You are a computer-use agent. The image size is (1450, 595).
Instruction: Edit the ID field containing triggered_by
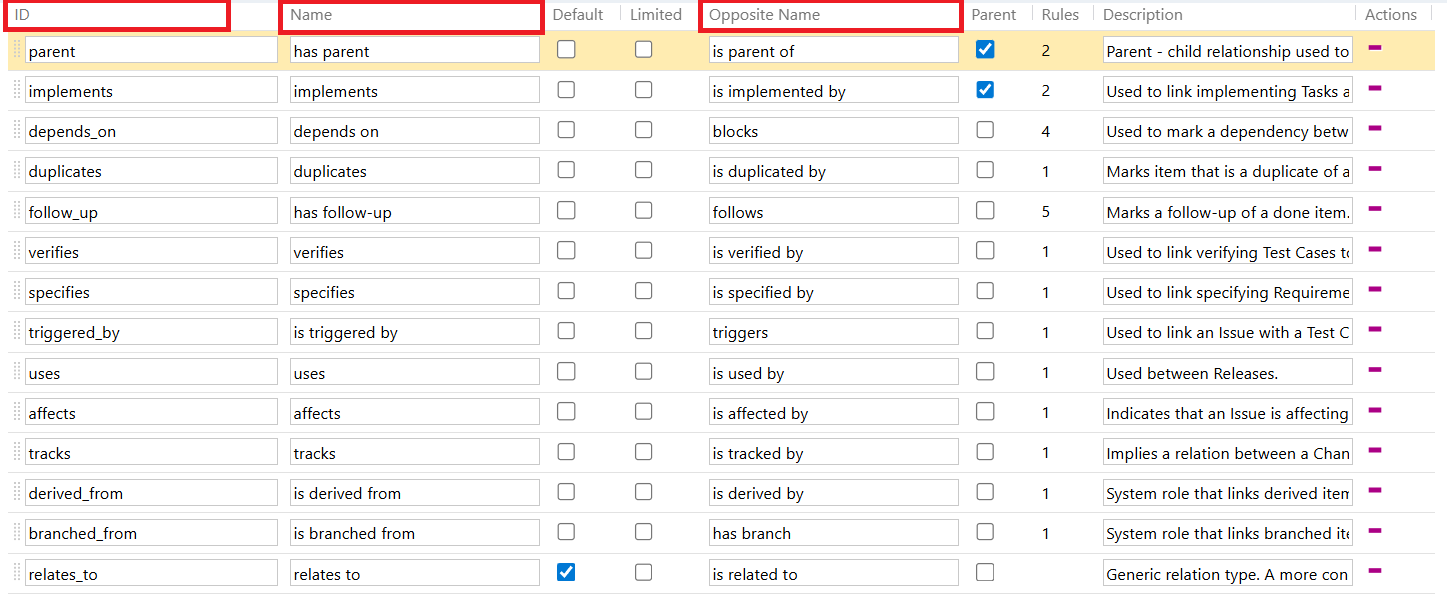[151, 332]
